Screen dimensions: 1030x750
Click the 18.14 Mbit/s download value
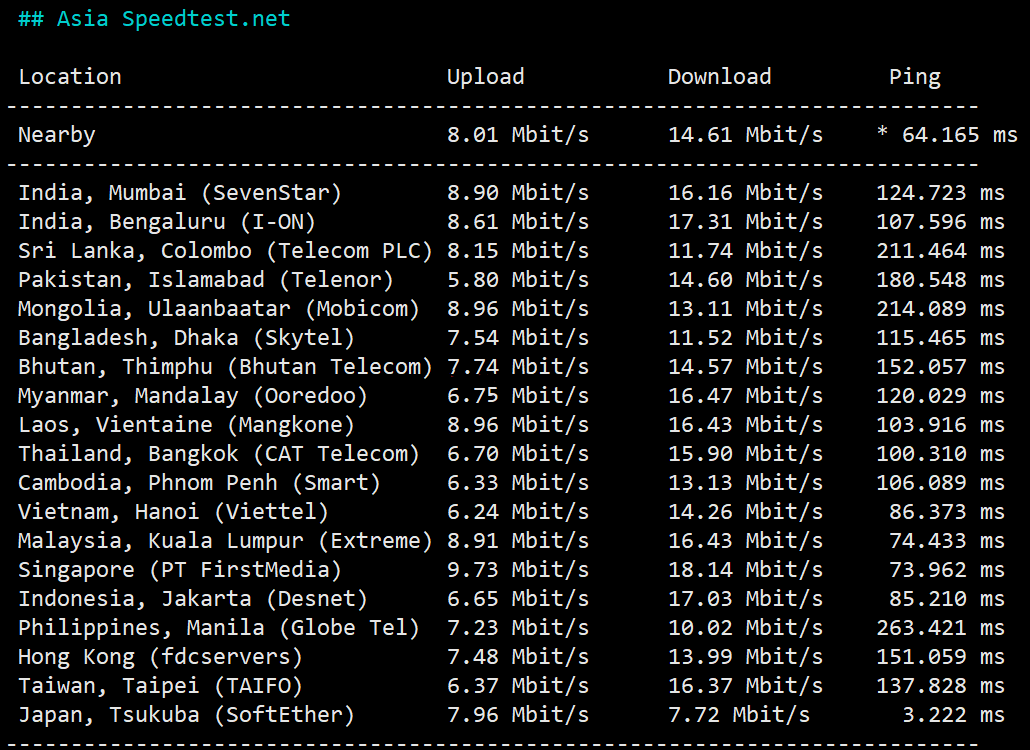[745, 570]
